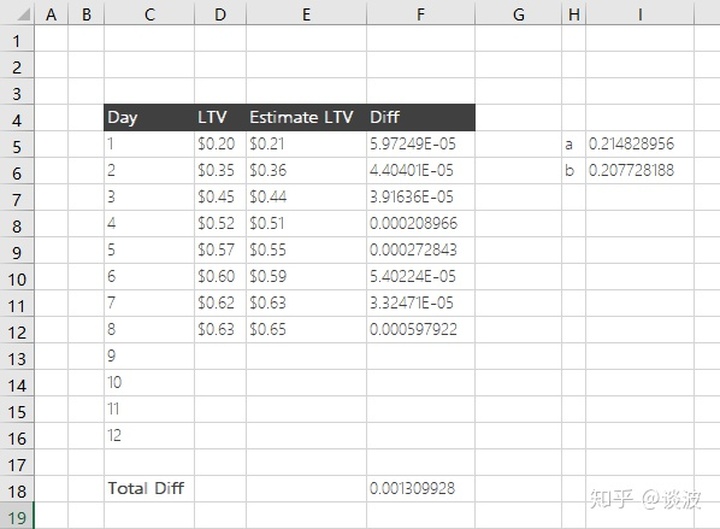Select LTV cell showing $0.52
The height and width of the screenshot is (529, 720).
click(220, 224)
